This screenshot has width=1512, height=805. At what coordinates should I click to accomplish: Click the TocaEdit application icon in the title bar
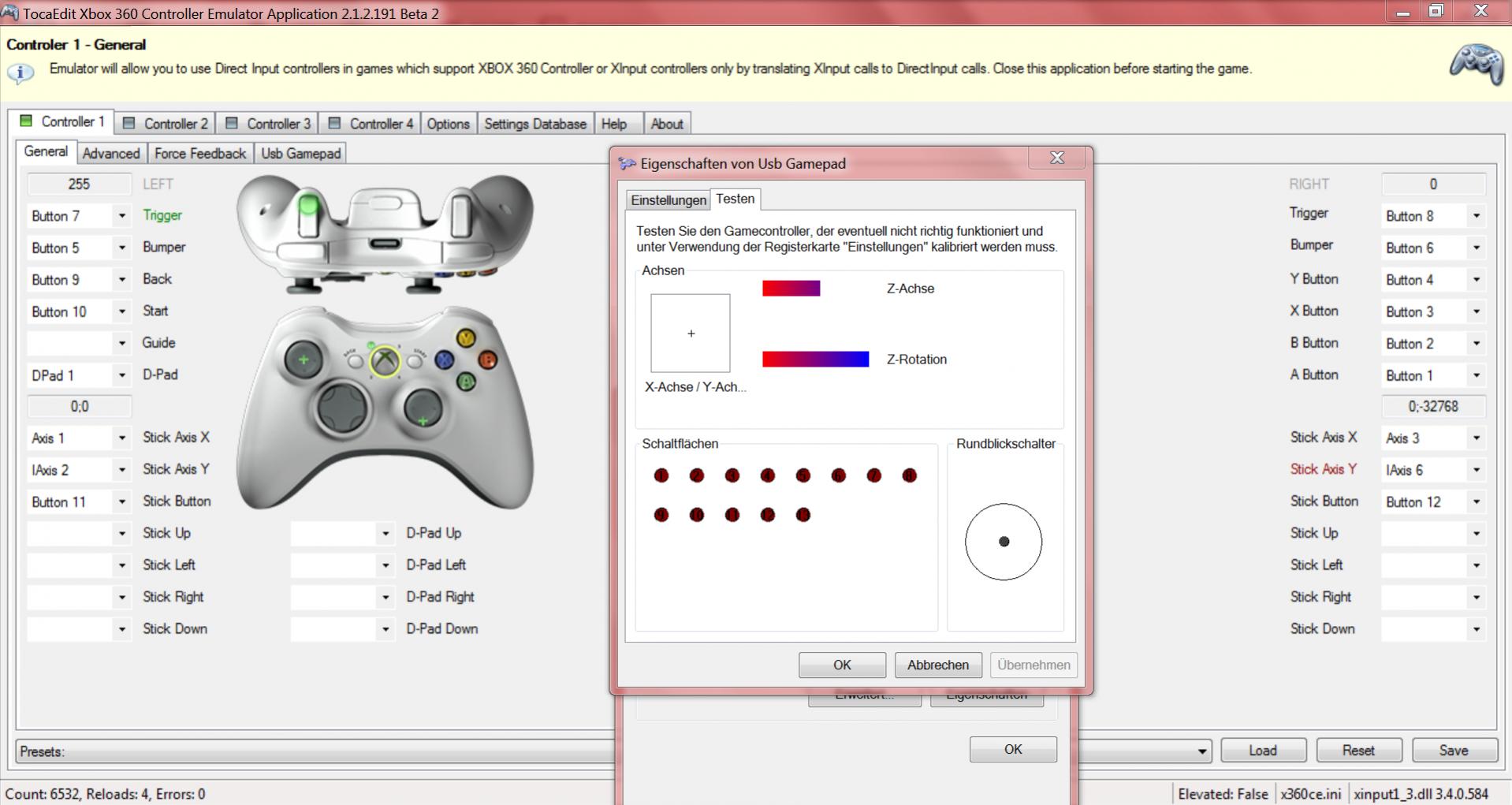coord(9,13)
